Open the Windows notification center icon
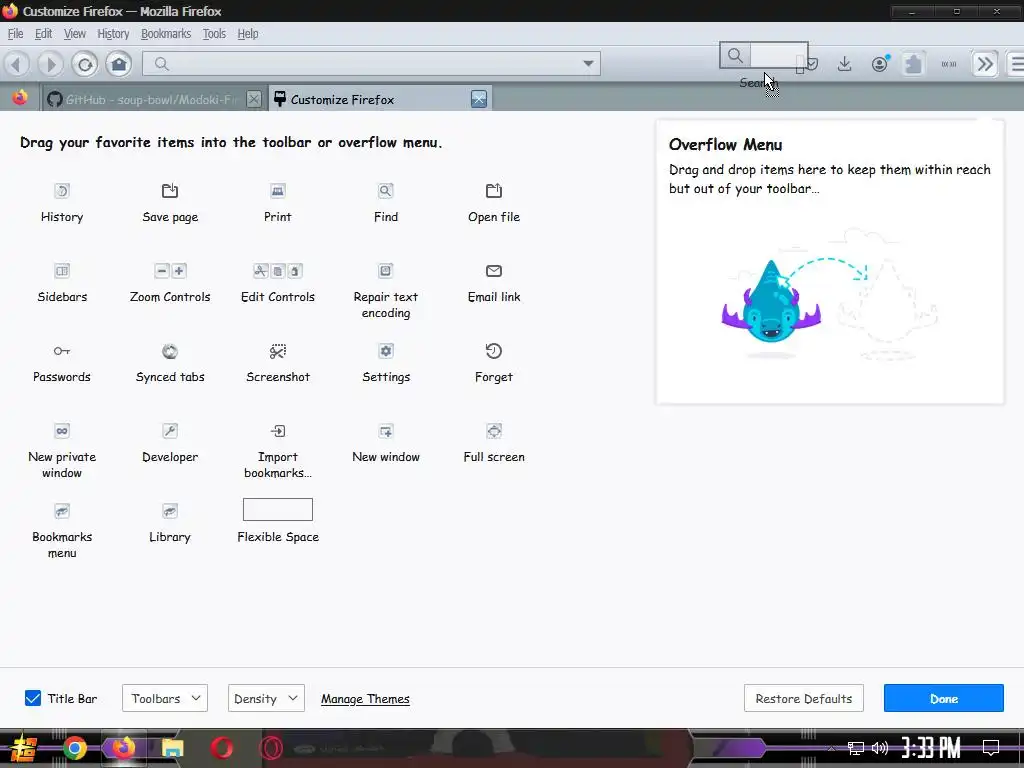The width and height of the screenshot is (1024, 768). (x=991, y=747)
